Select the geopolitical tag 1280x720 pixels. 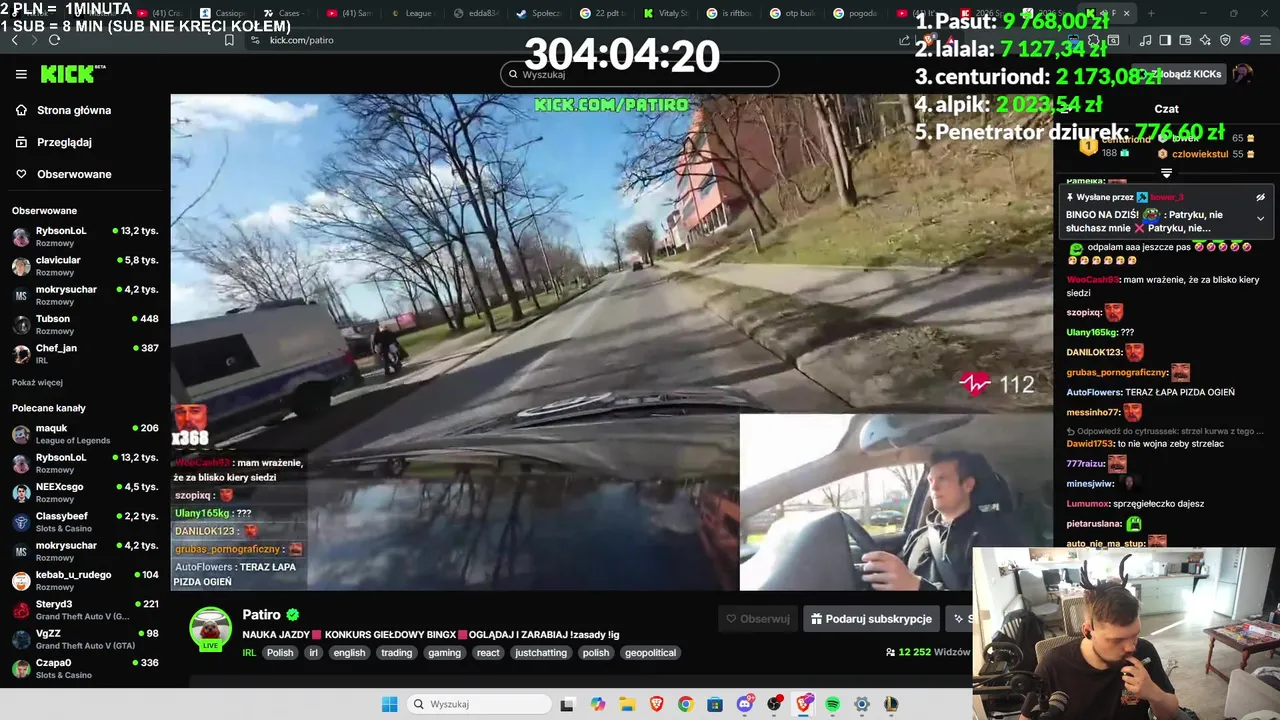651,653
